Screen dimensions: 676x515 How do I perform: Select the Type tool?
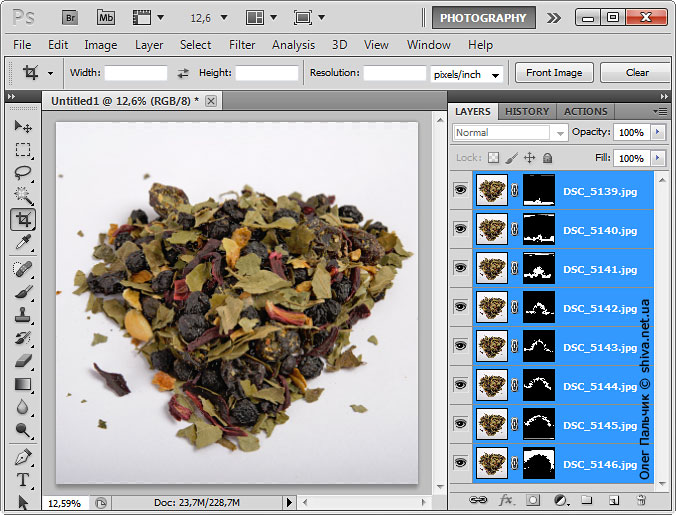(23, 480)
